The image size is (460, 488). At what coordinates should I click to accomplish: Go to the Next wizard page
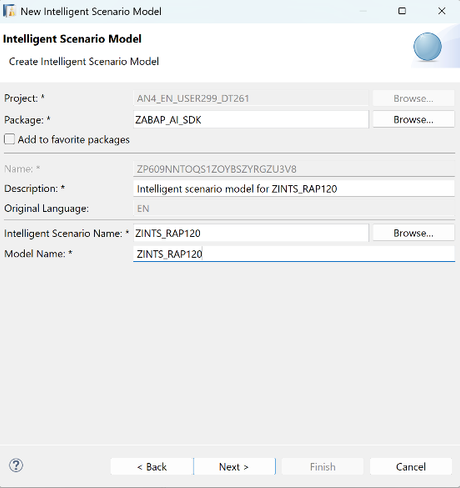pyautogui.click(x=234, y=466)
